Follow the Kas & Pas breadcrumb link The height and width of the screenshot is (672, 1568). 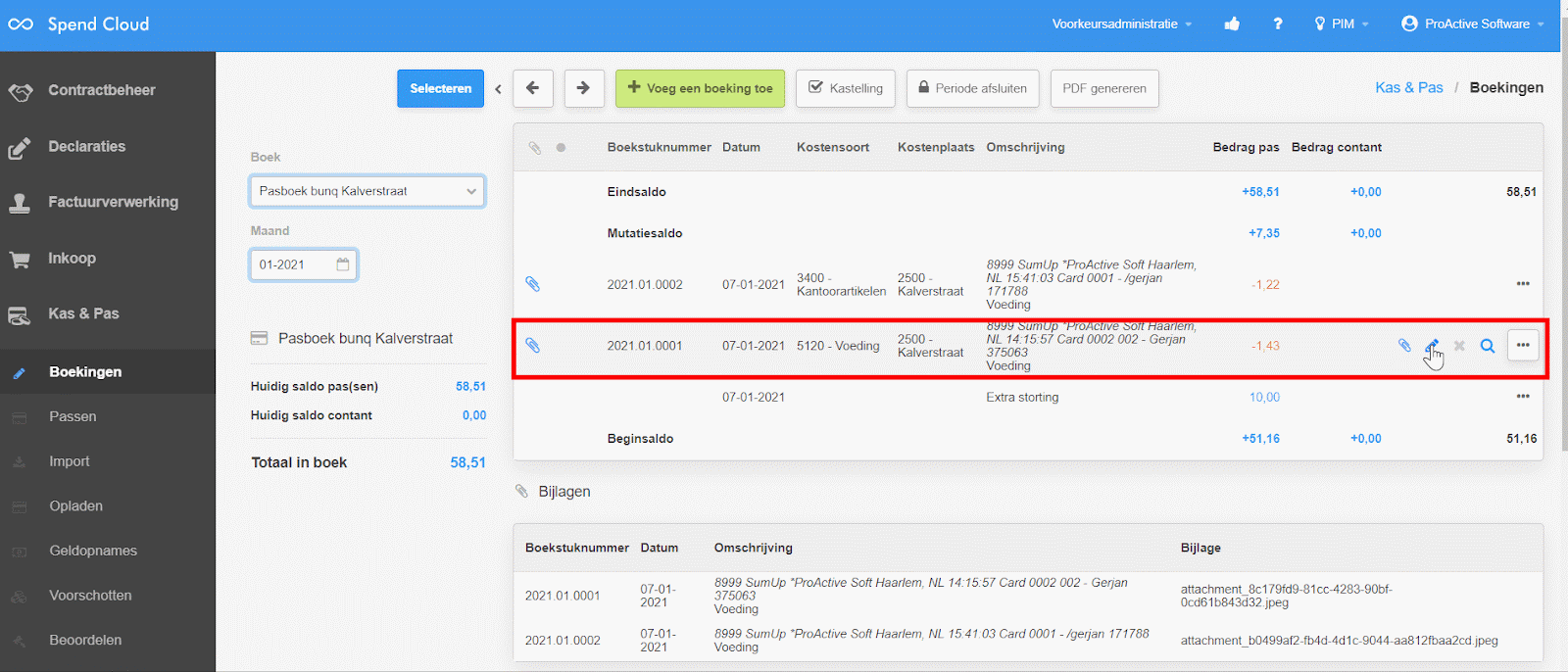1408,87
